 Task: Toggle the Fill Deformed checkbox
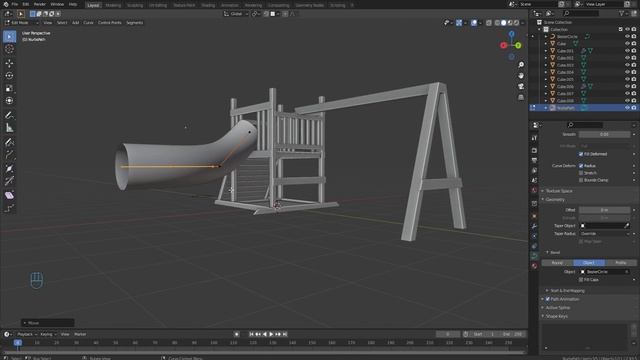pyautogui.click(x=581, y=154)
